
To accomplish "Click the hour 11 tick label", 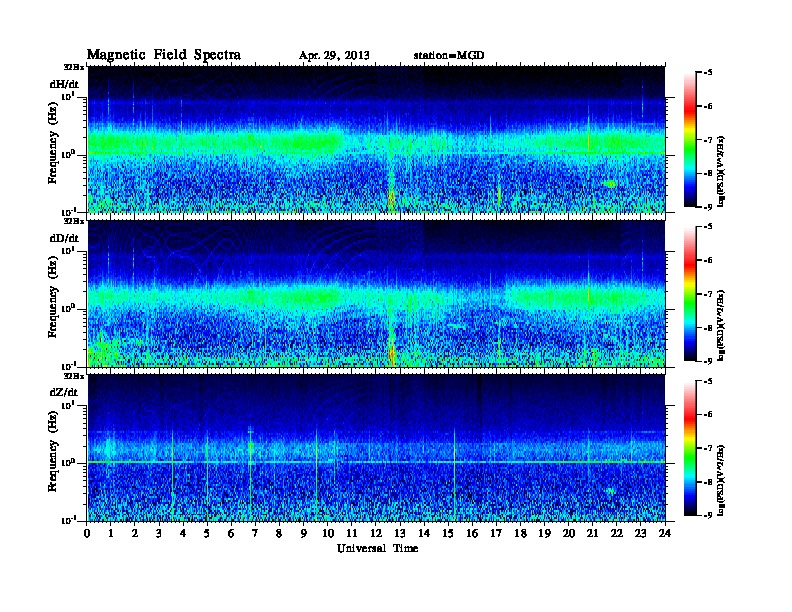I will (x=352, y=534).
